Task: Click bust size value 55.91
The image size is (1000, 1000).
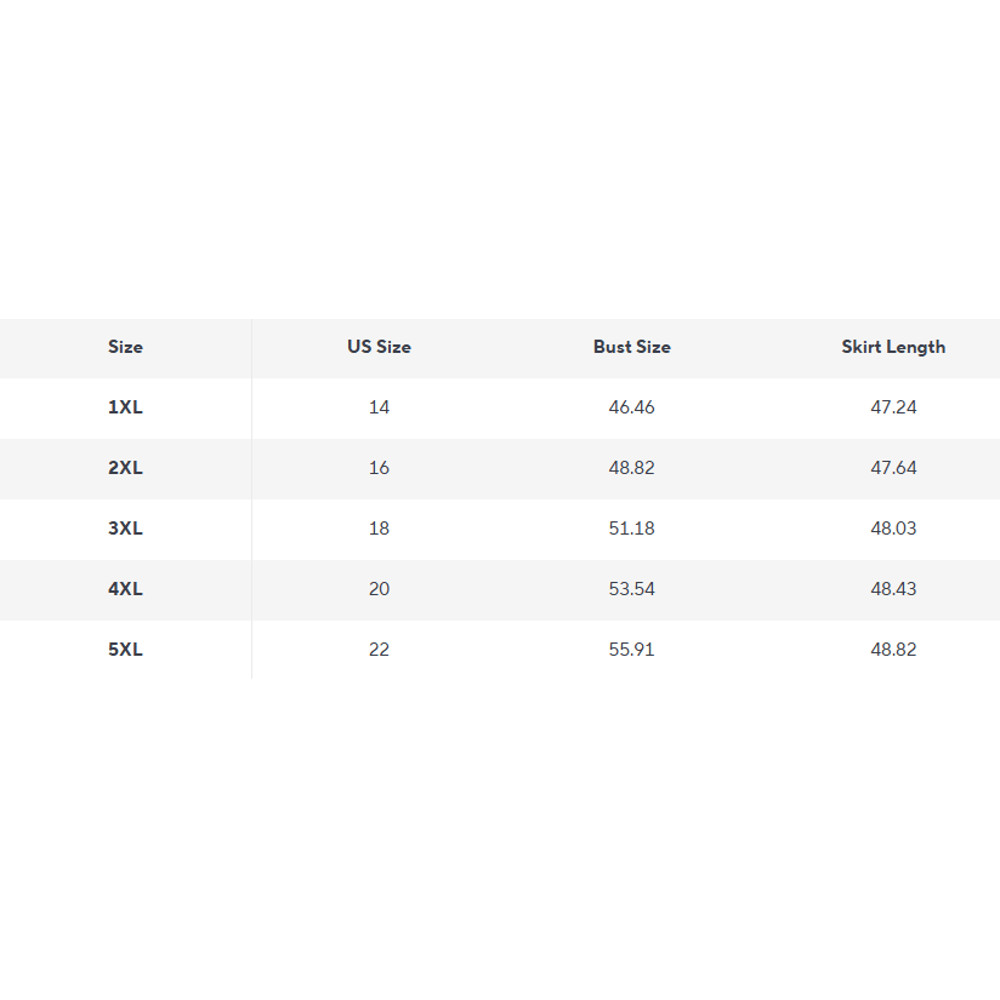Action: (631, 649)
